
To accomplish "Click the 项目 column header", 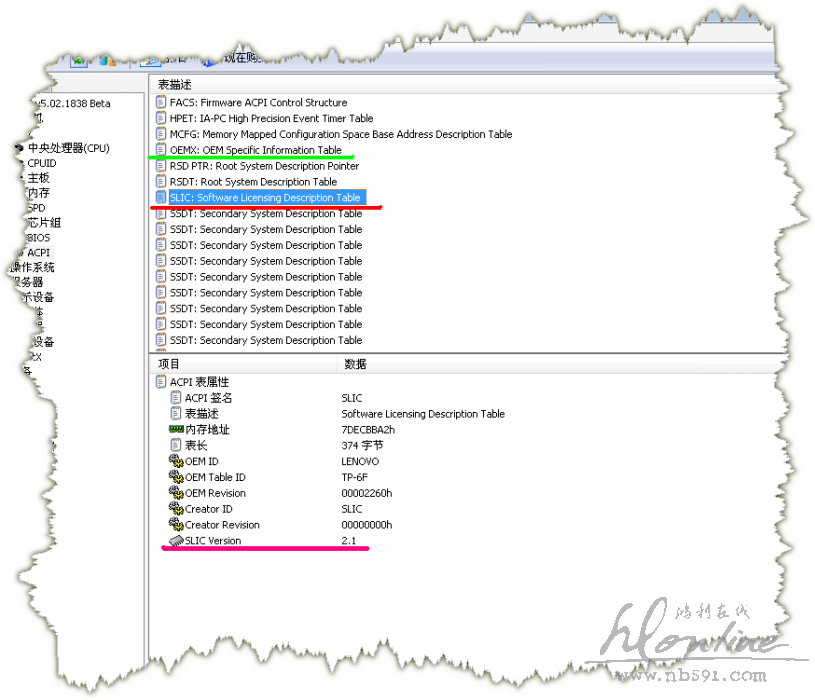I will tap(169, 364).
